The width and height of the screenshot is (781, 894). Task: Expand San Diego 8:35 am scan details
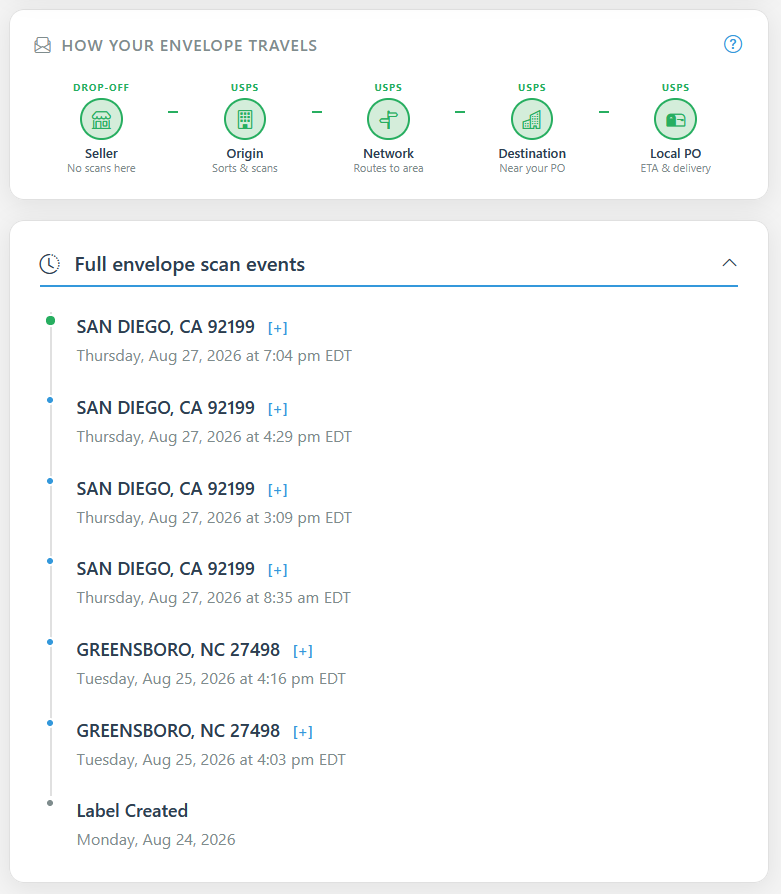coord(278,570)
